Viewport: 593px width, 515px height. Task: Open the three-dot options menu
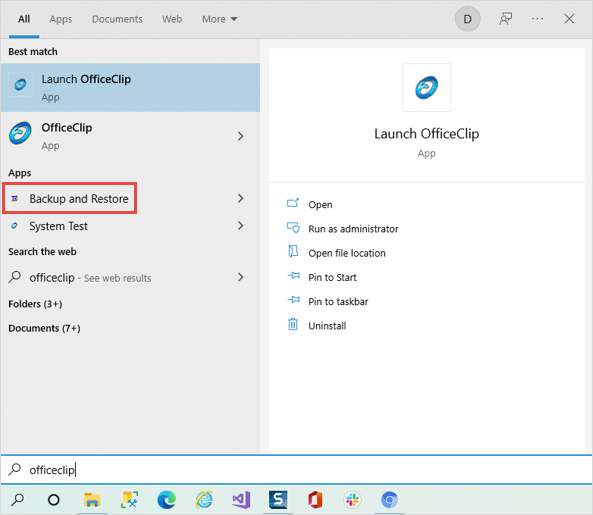[x=537, y=19]
